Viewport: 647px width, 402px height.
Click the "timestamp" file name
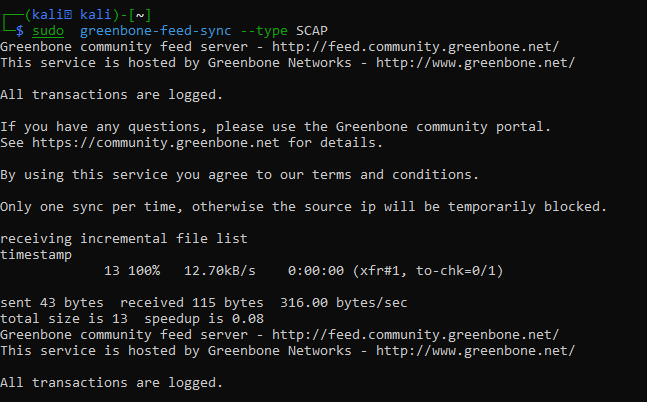click(x=36, y=255)
